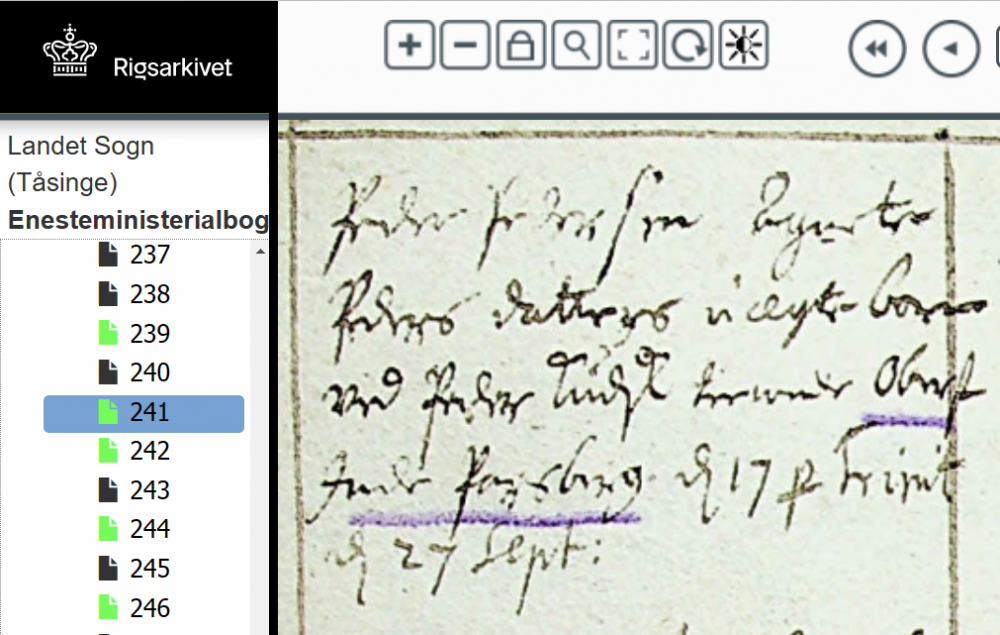The image size is (1000, 635).
Task: Click the page list scroll-up arrow
Action: click(260, 252)
